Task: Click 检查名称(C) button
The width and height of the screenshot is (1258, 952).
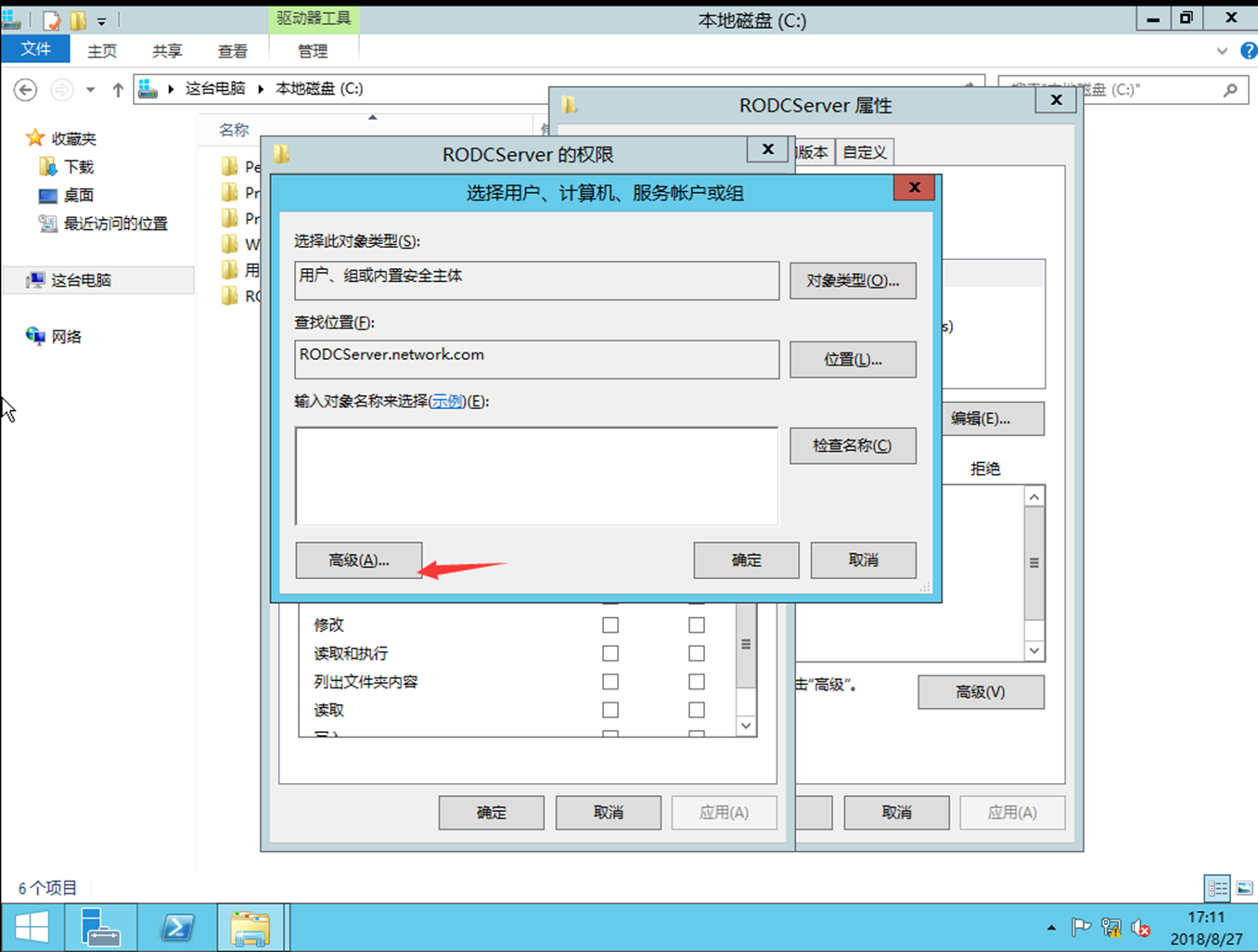Action: tap(853, 445)
